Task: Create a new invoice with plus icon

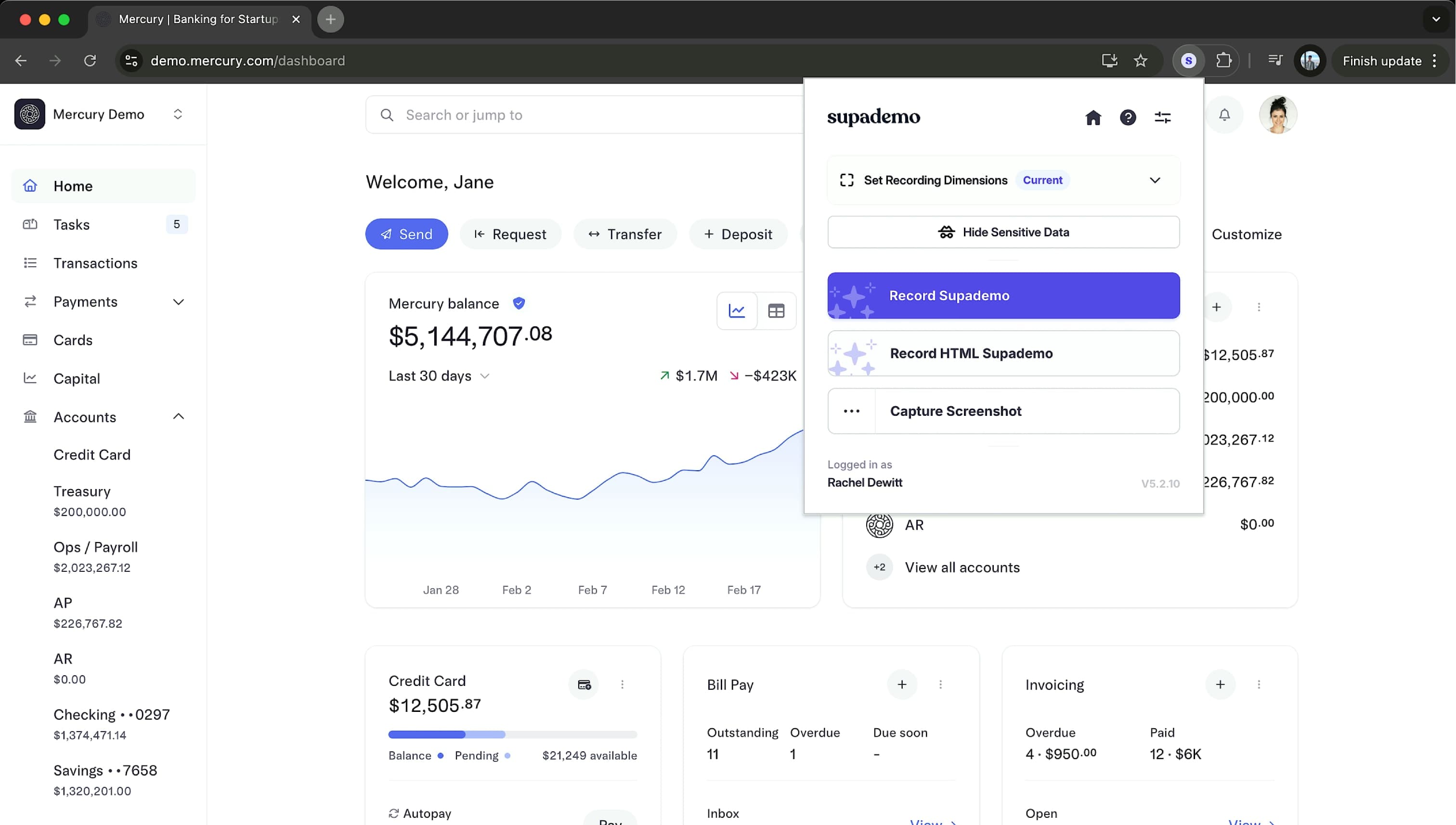Action: tap(1220, 684)
